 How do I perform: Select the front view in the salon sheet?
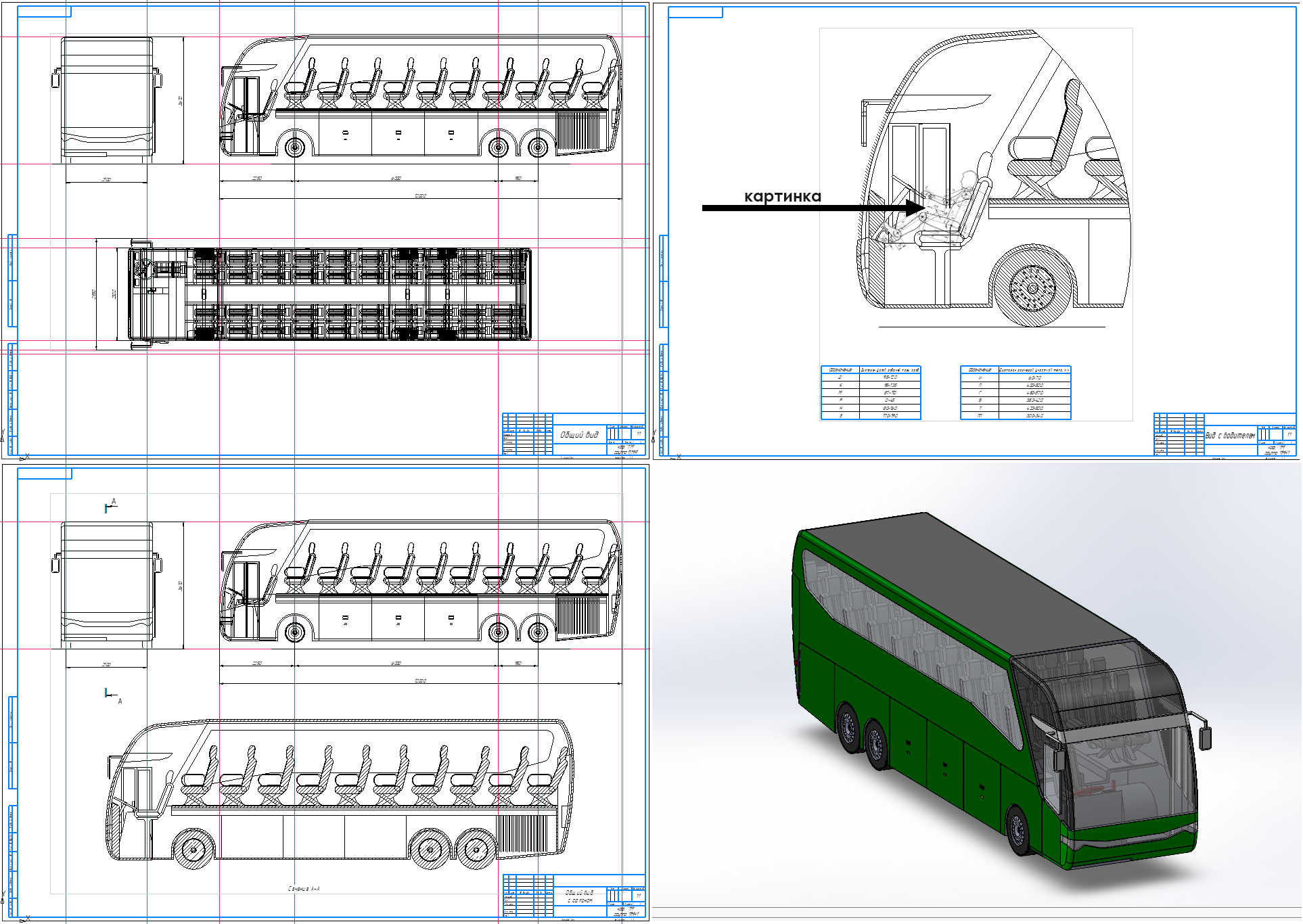107,584
